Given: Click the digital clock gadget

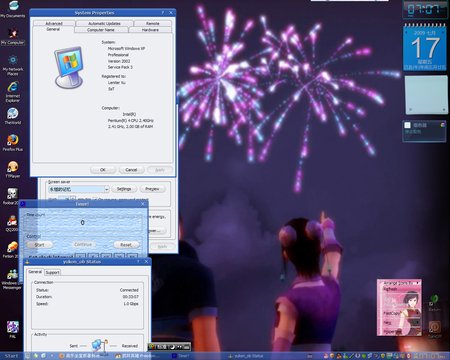Looking at the screenshot, I should click(425, 9).
